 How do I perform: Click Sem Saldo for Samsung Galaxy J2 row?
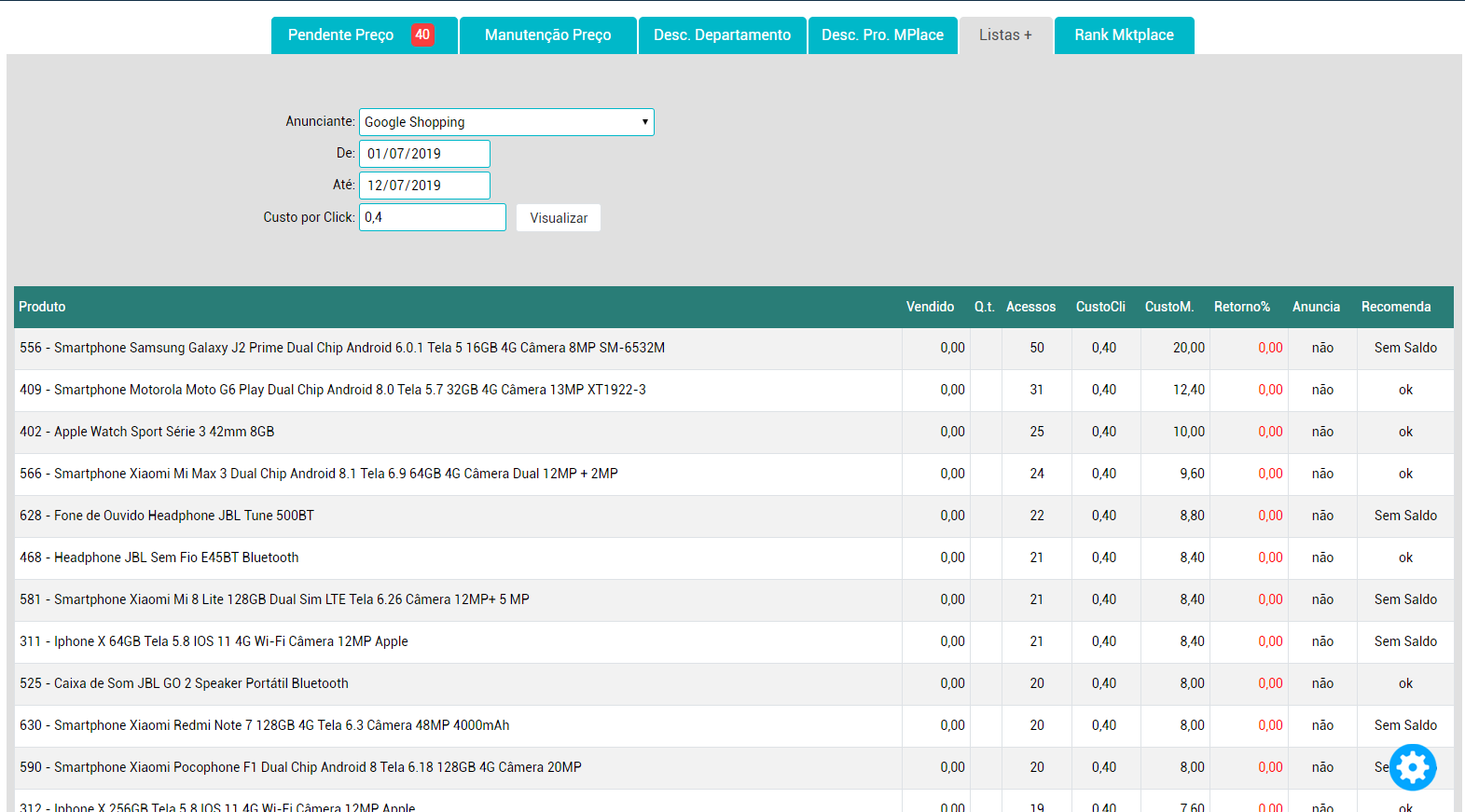(1405, 348)
